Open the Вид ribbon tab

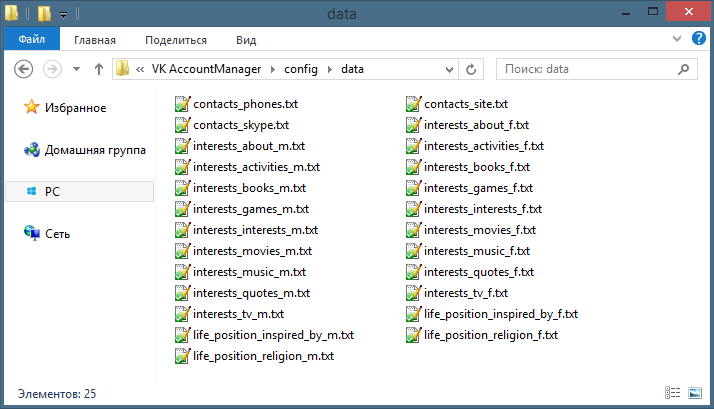click(246, 40)
